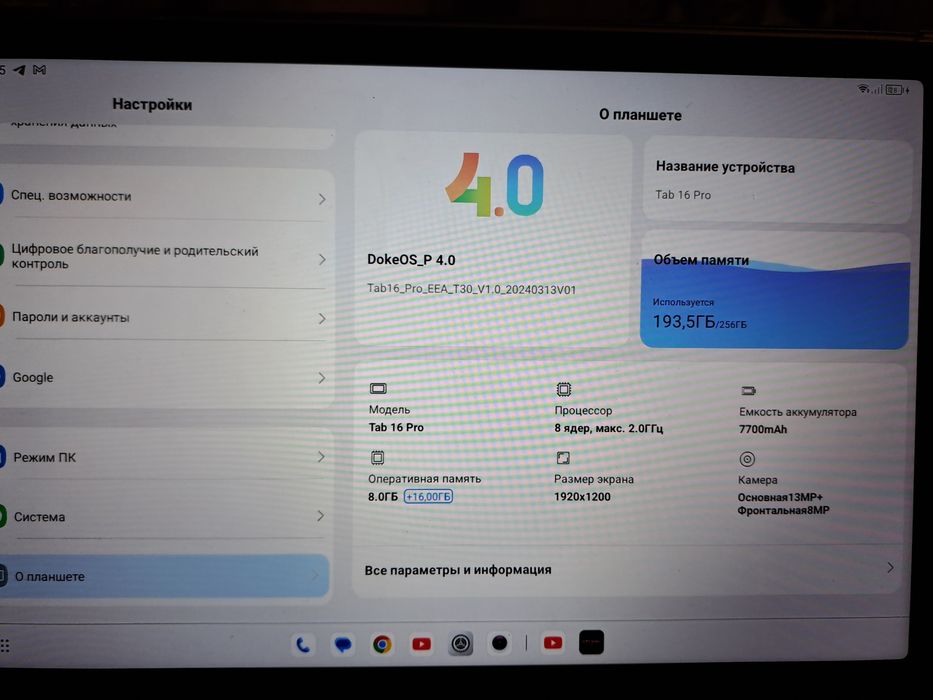
Task: Tap the Настройки header title
Action: point(152,104)
